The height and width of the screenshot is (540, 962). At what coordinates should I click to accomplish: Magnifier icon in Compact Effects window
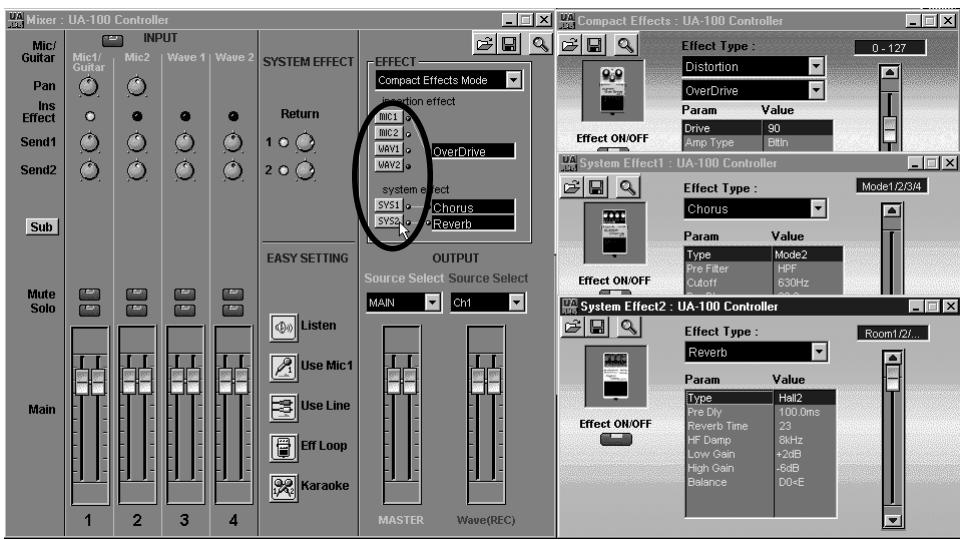pyautogui.click(x=625, y=45)
